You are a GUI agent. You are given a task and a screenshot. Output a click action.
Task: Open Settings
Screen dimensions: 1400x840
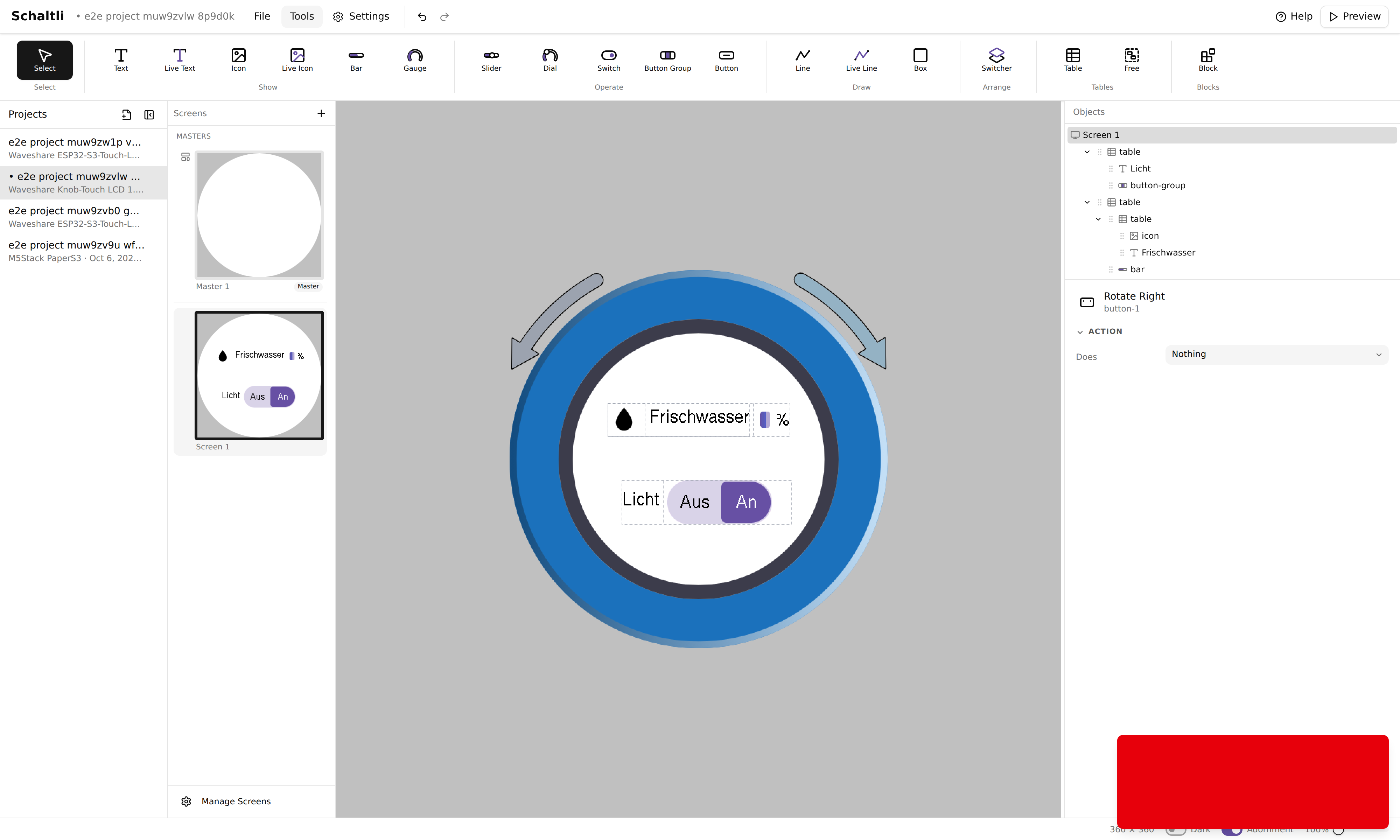click(x=361, y=16)
